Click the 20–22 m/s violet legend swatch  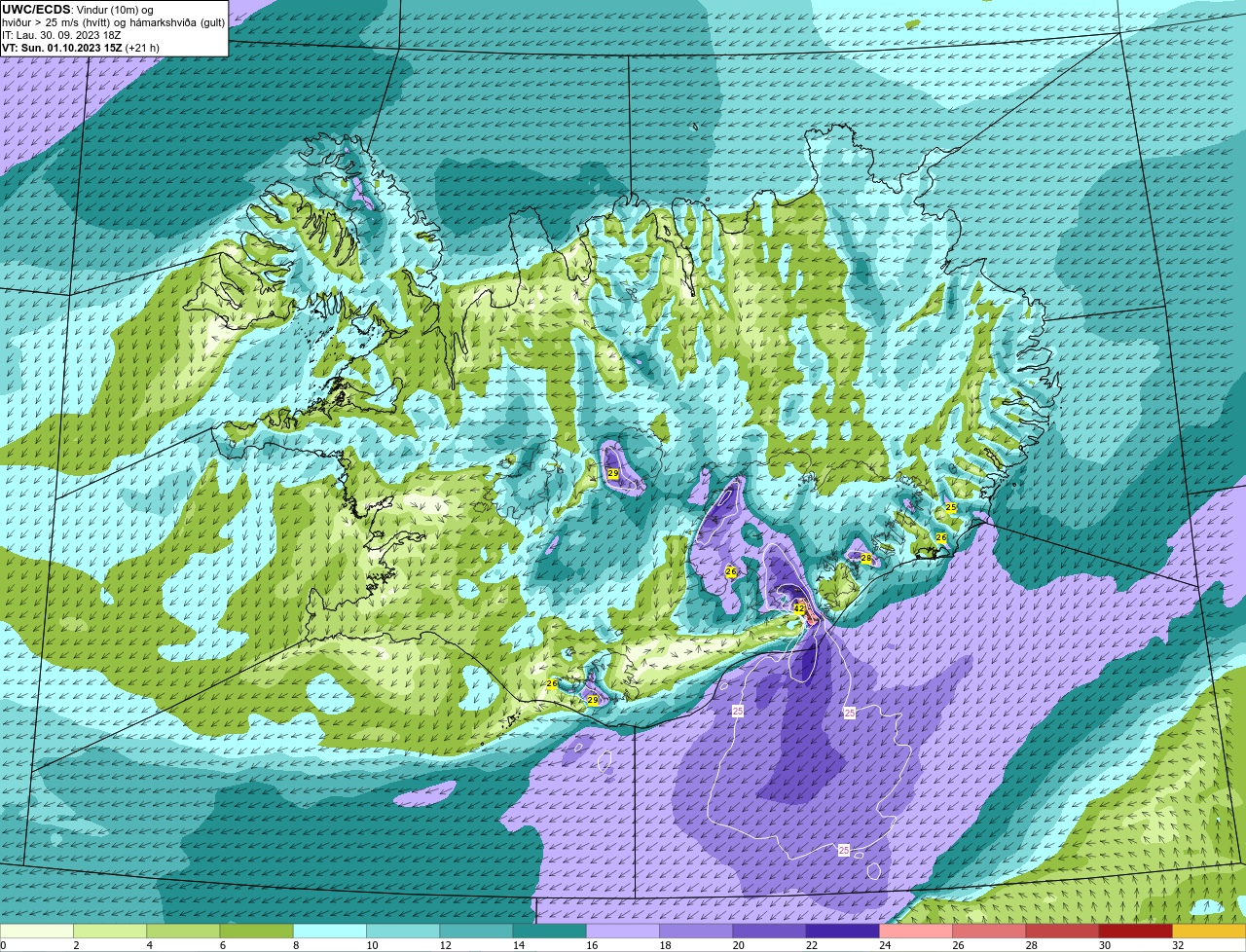coord(769,931)
